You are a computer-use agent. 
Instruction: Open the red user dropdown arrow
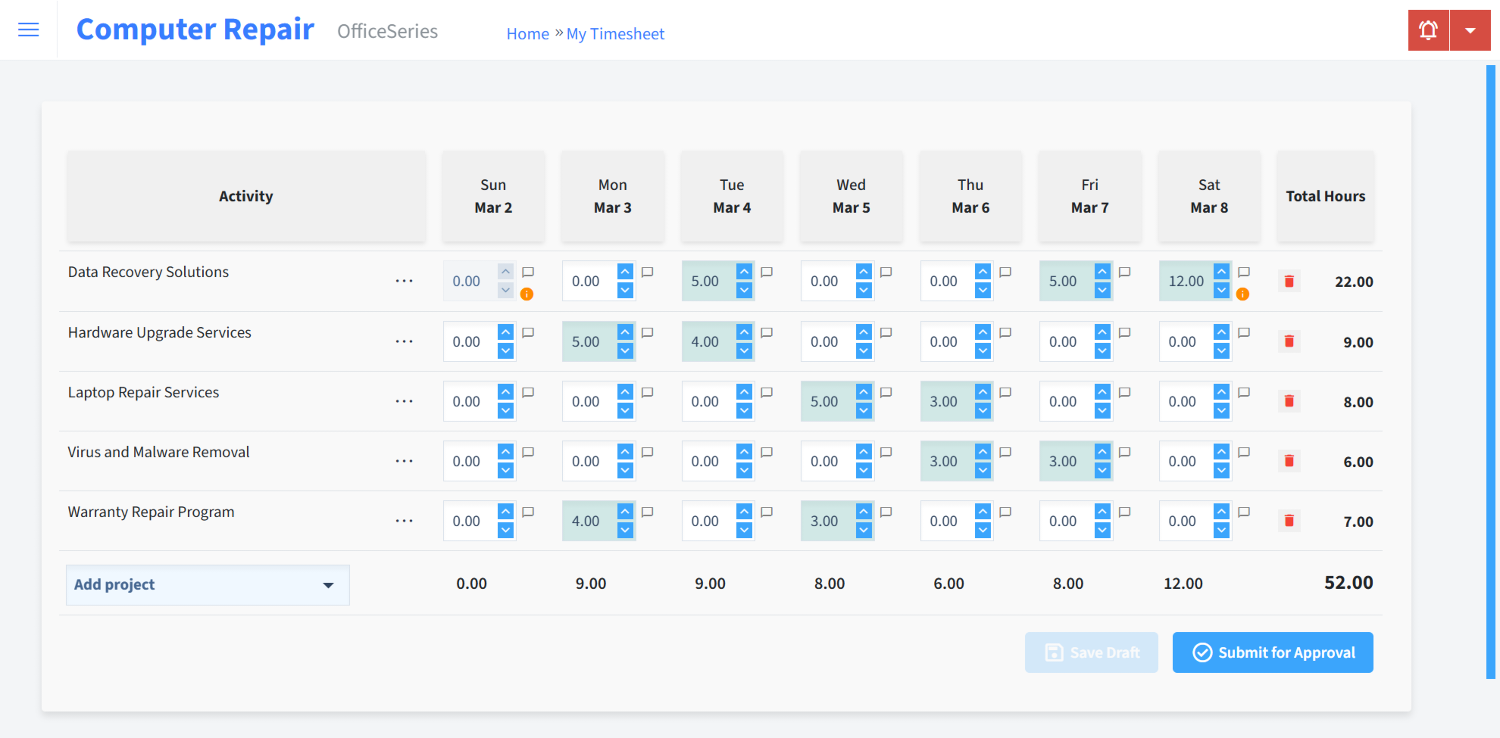coord(1470,30)
